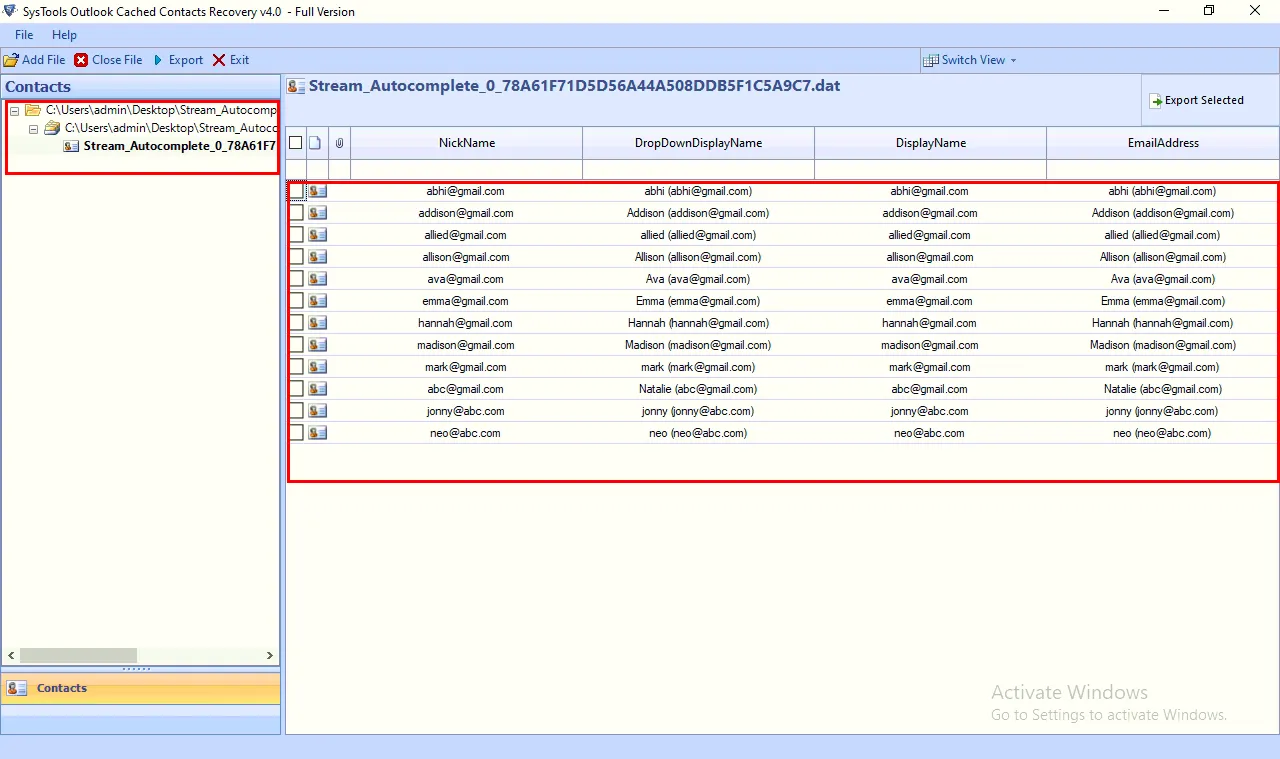Screen dimensions: 1280x759
Task: Click the tree scrollbar left arrow
Action: coord(11,655)
